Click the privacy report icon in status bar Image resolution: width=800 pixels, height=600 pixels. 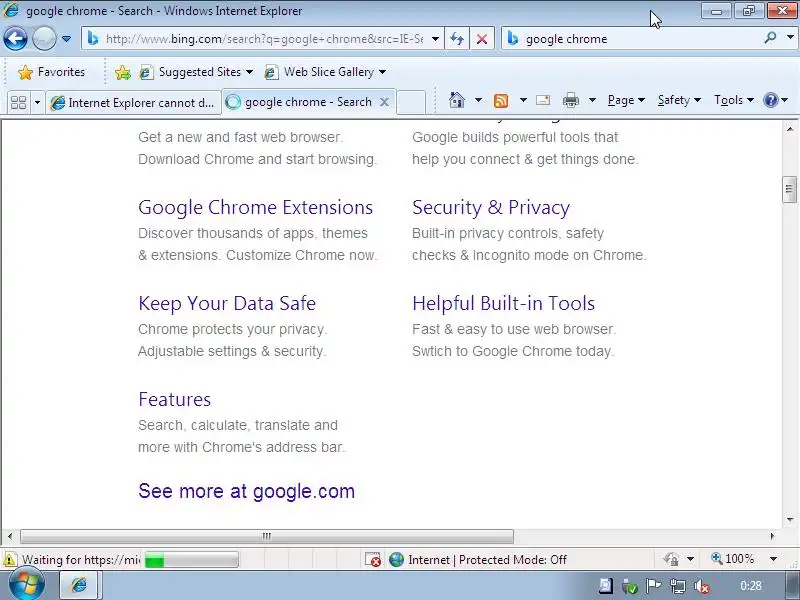tap(671, 560)
